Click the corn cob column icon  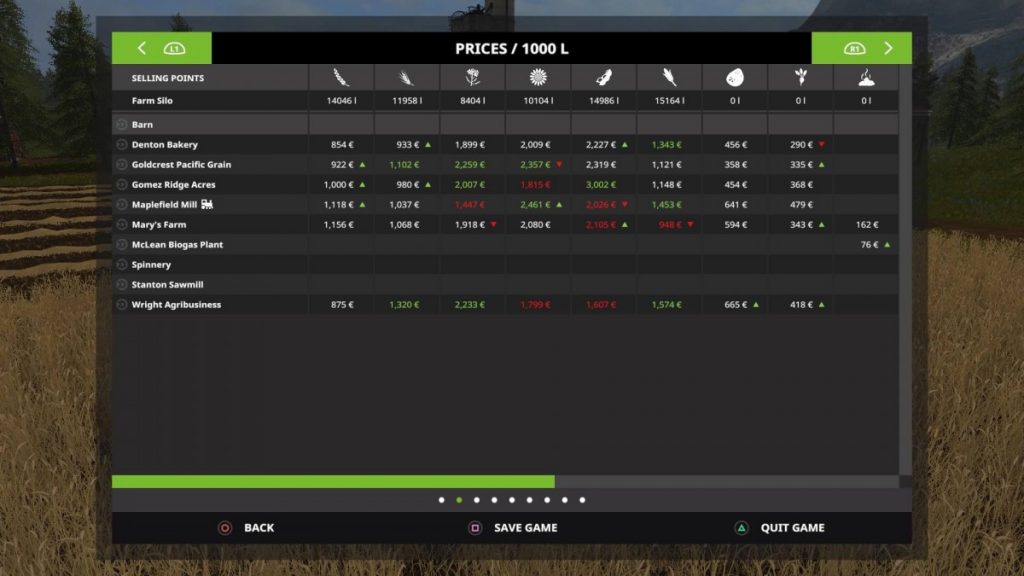click(669, 78)
